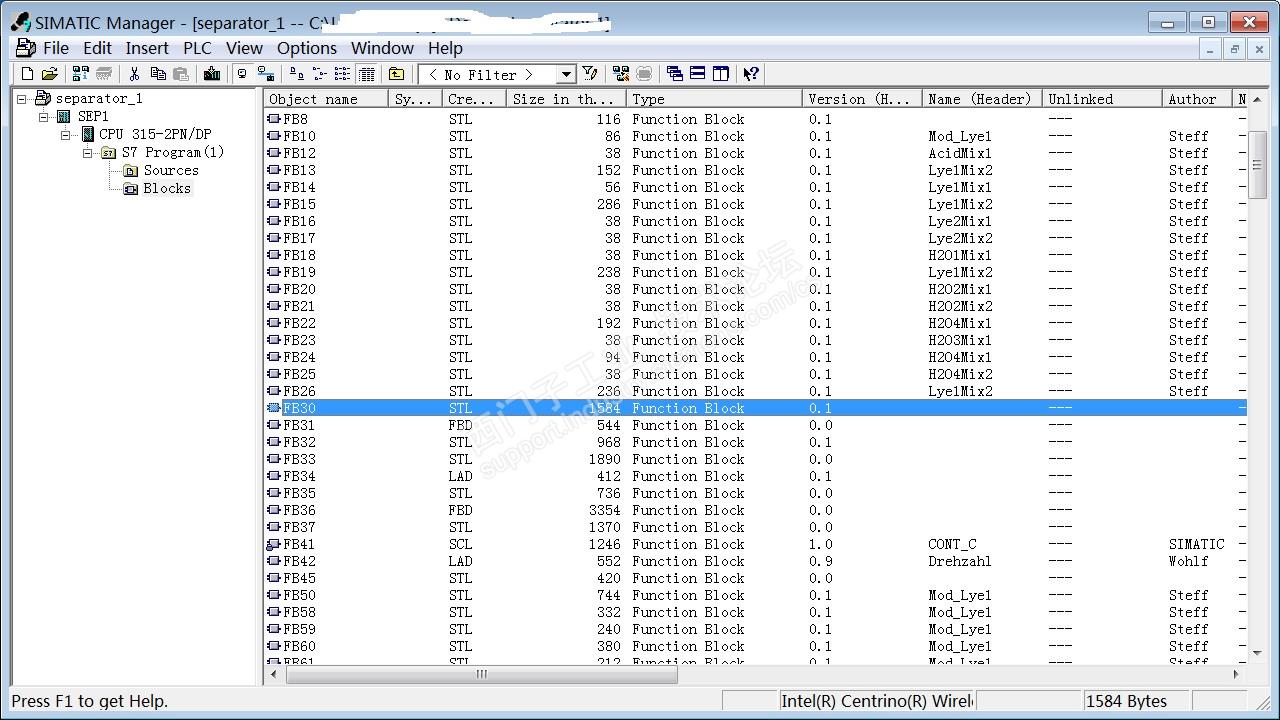Click the SIMATIC author cell

1196,544
